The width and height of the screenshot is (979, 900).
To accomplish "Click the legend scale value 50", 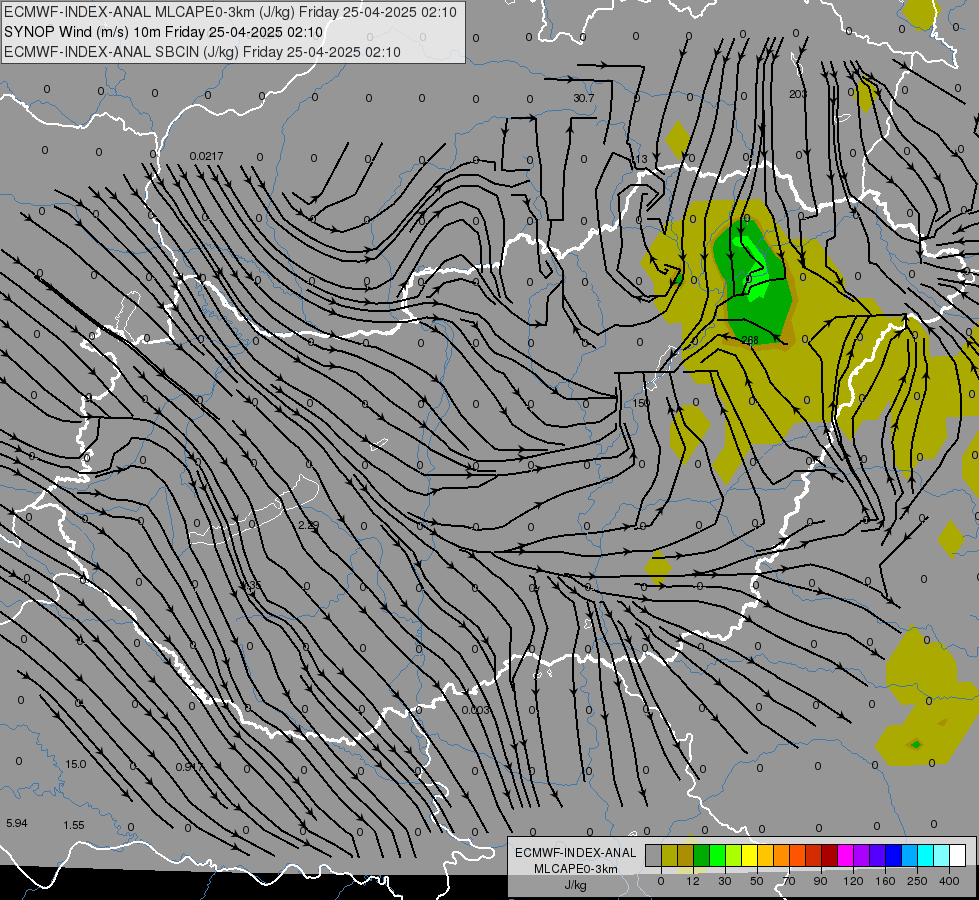I will 757,881.
